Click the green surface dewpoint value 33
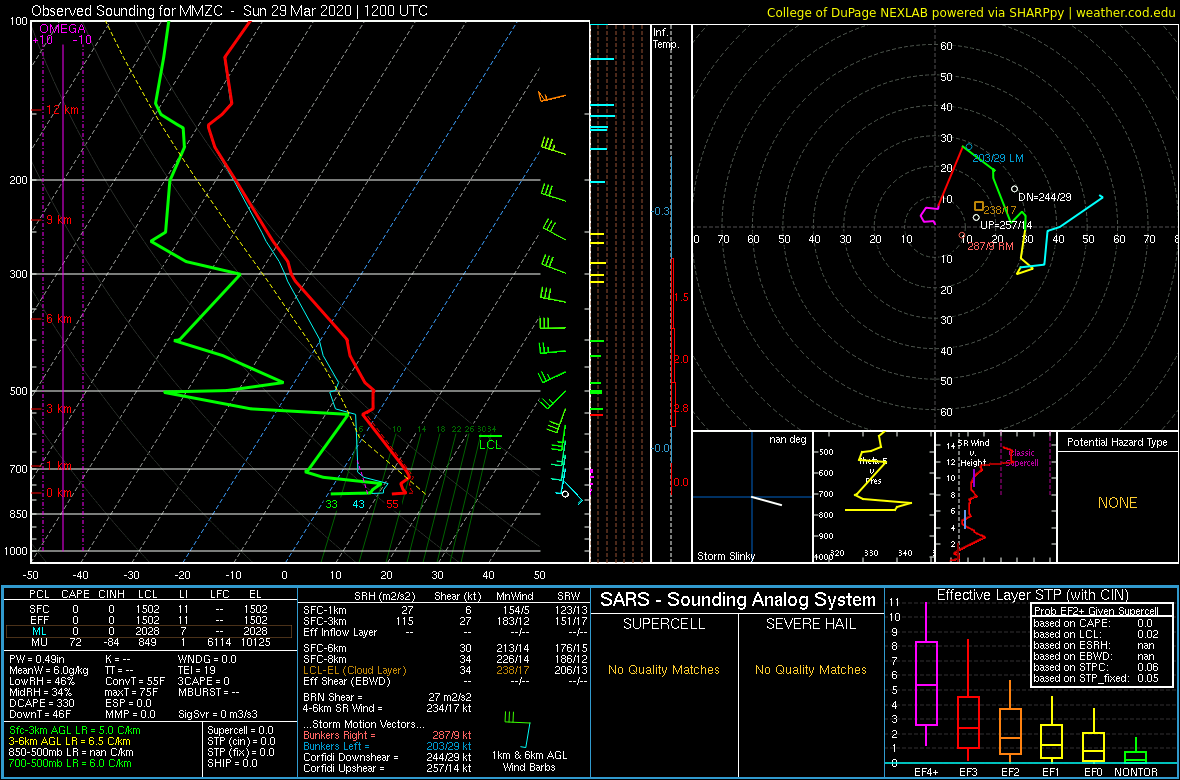 pos(332,504)
